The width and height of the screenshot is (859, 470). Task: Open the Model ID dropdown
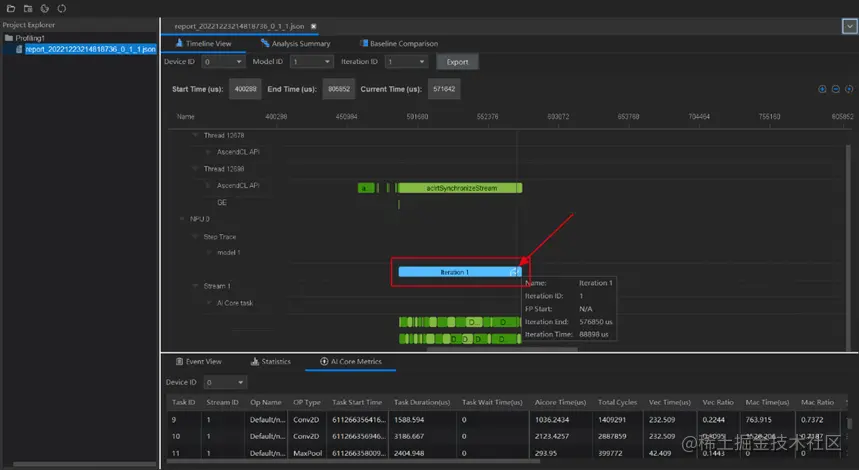[311, 62]
